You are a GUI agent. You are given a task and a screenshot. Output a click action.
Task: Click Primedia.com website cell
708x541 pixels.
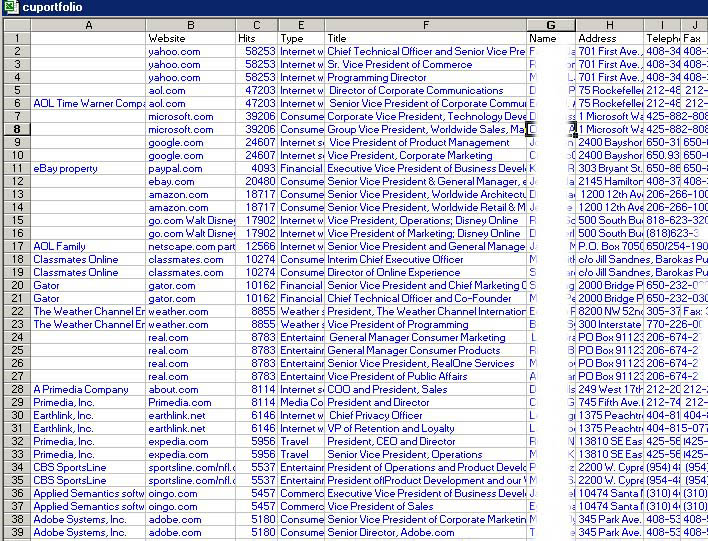(x=191, y=402)
